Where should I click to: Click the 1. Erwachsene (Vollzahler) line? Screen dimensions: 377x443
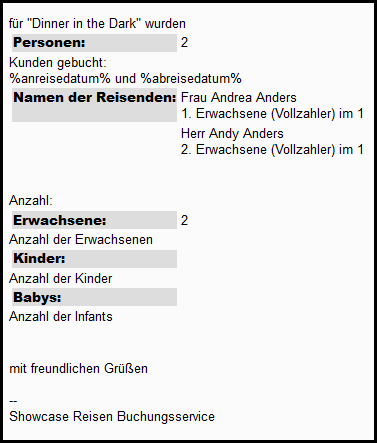[272, 114]
